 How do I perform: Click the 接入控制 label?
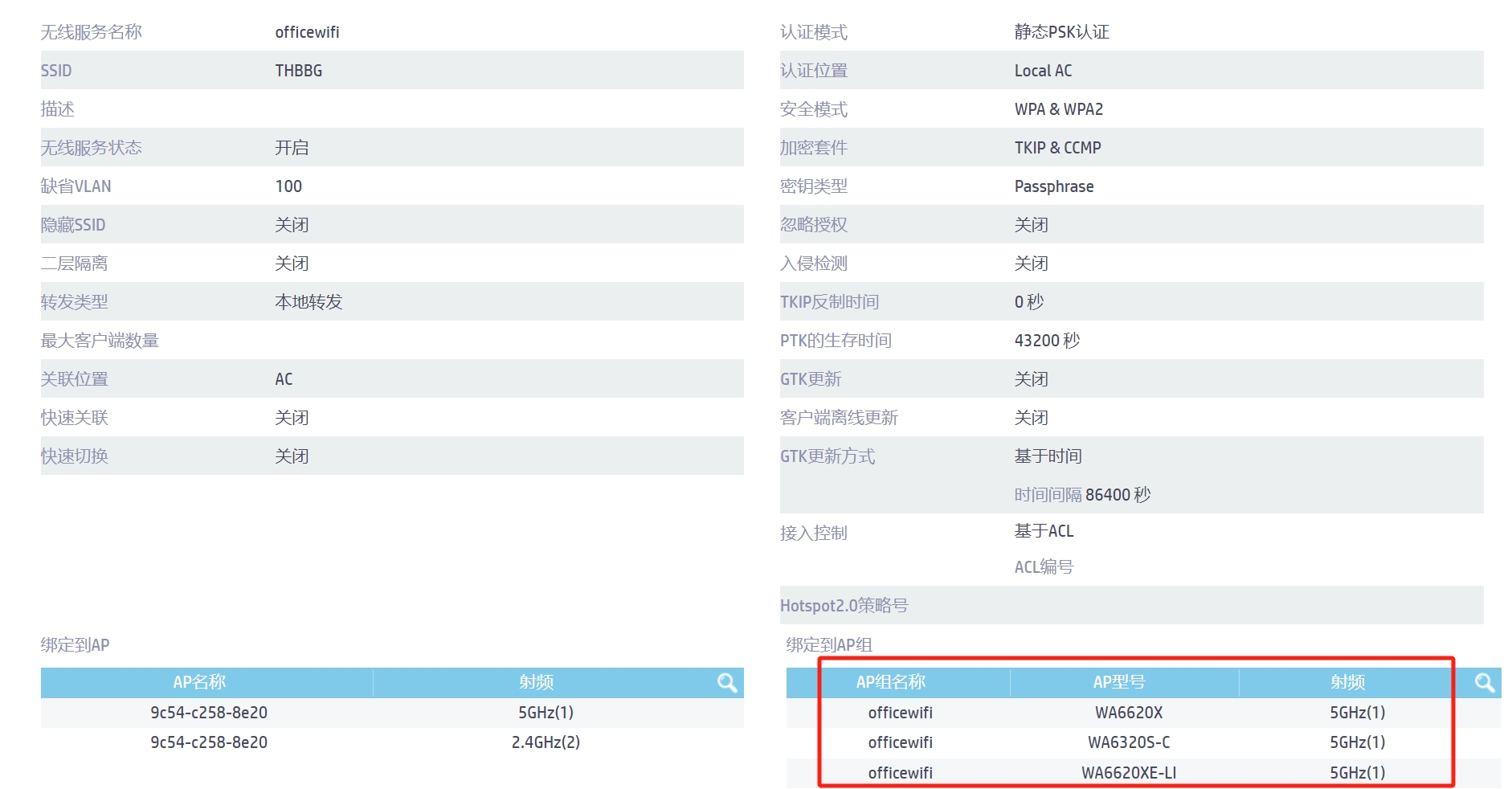[814, 533]
